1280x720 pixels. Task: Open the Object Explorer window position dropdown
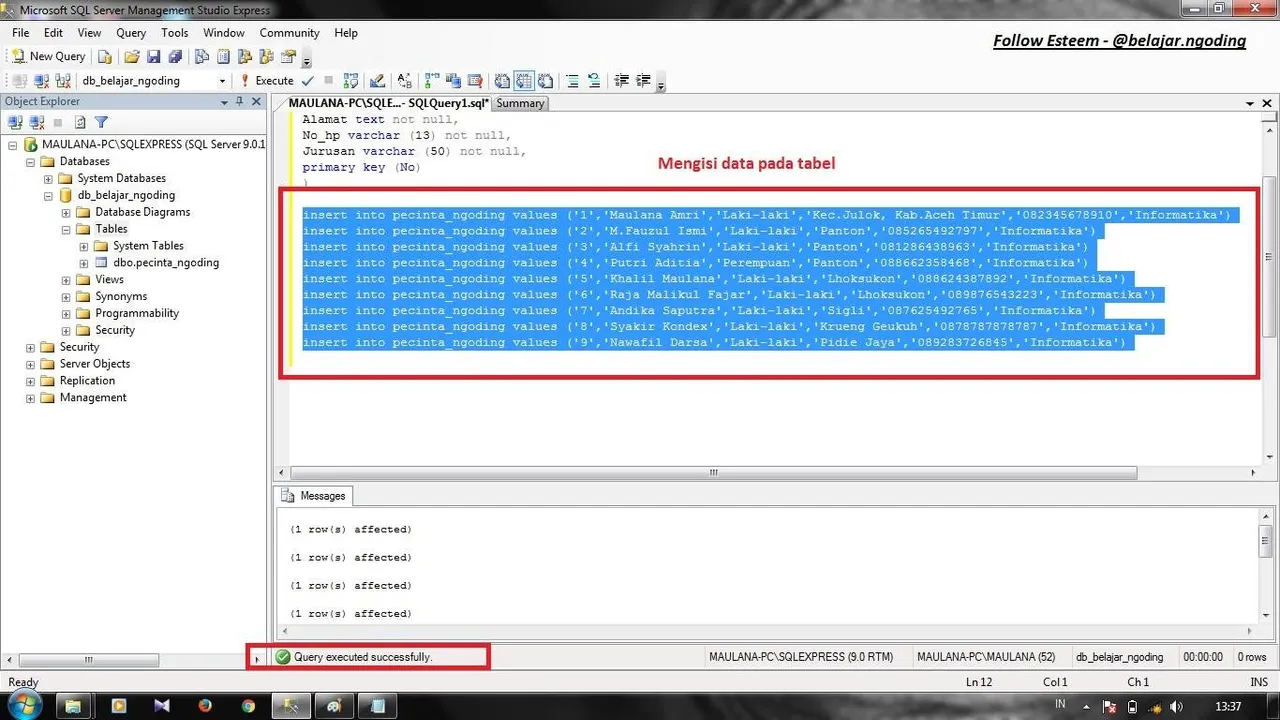[224, 102]
